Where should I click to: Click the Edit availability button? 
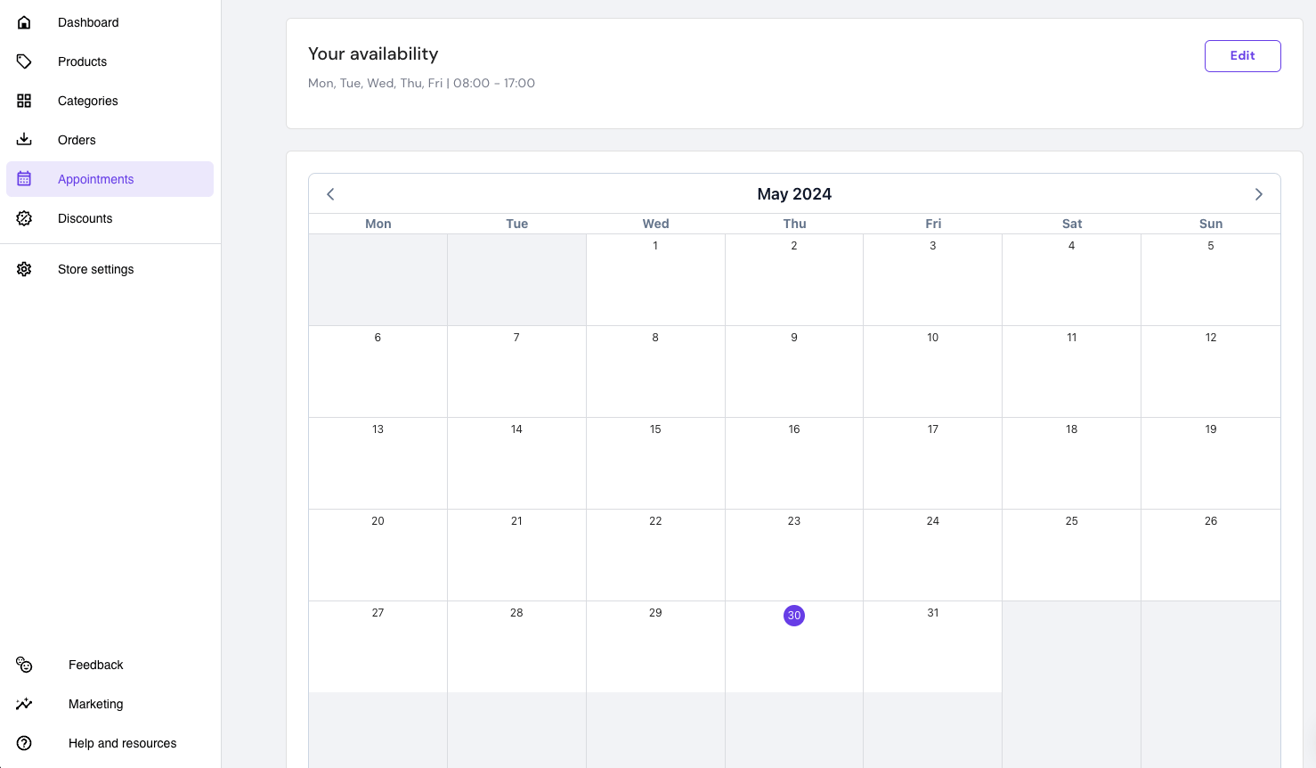[x=1242, y=56]
